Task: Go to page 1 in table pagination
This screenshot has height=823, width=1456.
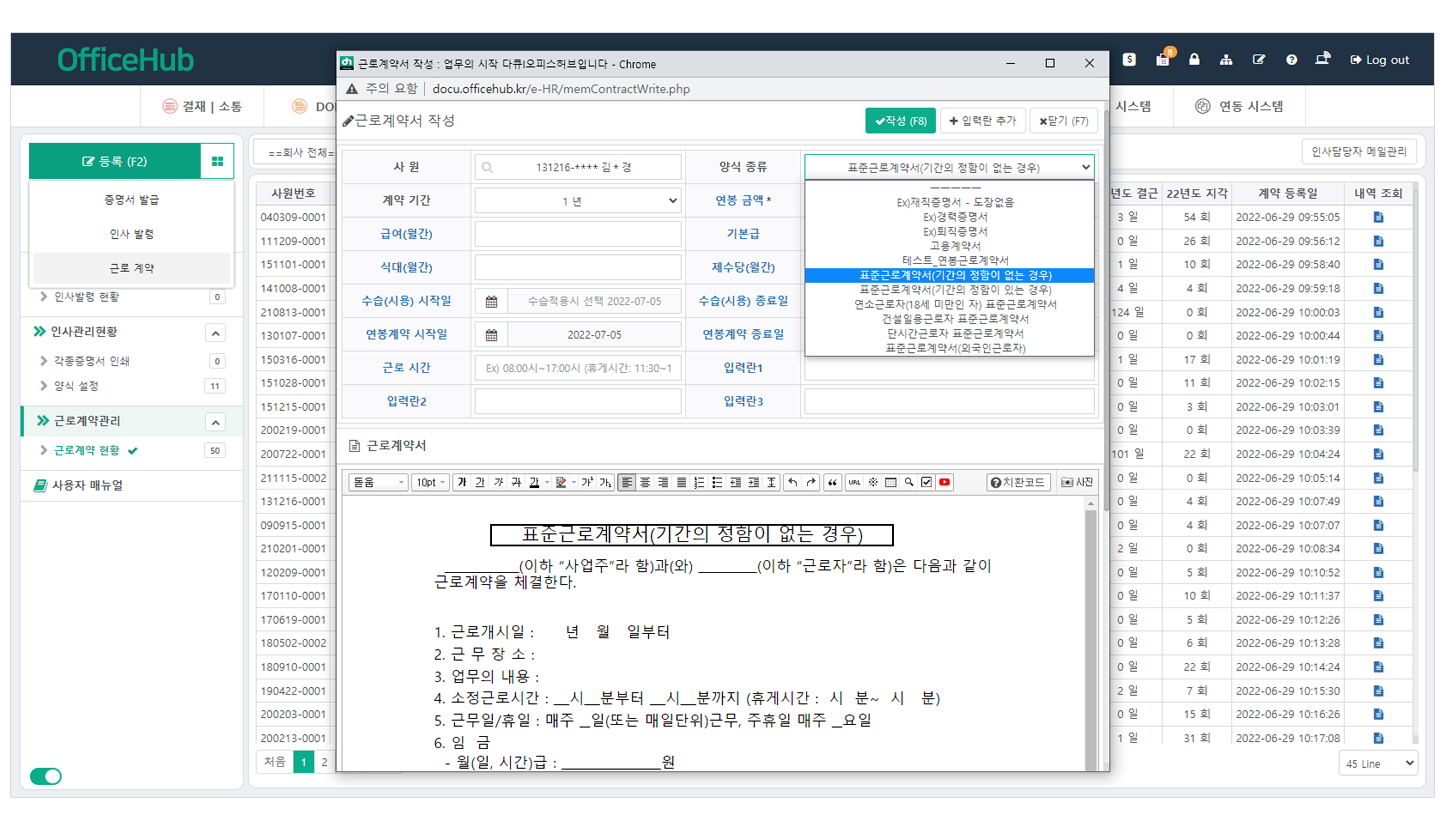Action: pyautogui.click(x=302, y=762)
